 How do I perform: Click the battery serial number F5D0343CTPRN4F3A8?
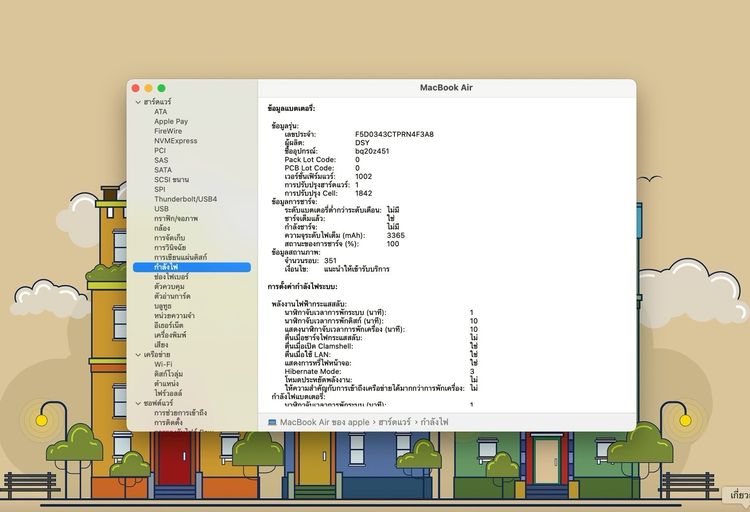coord(394,134)
